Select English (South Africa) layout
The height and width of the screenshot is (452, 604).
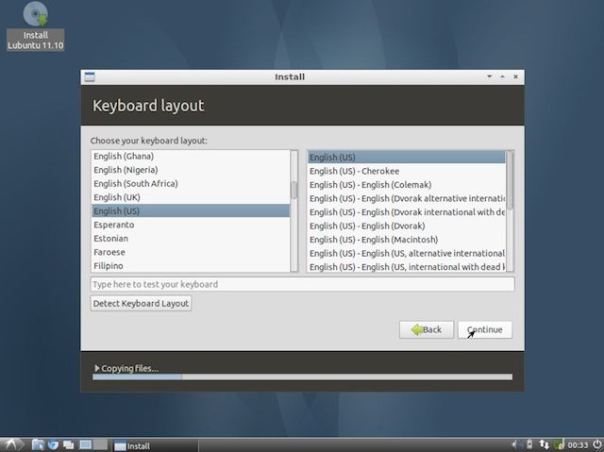click(191, 183)
